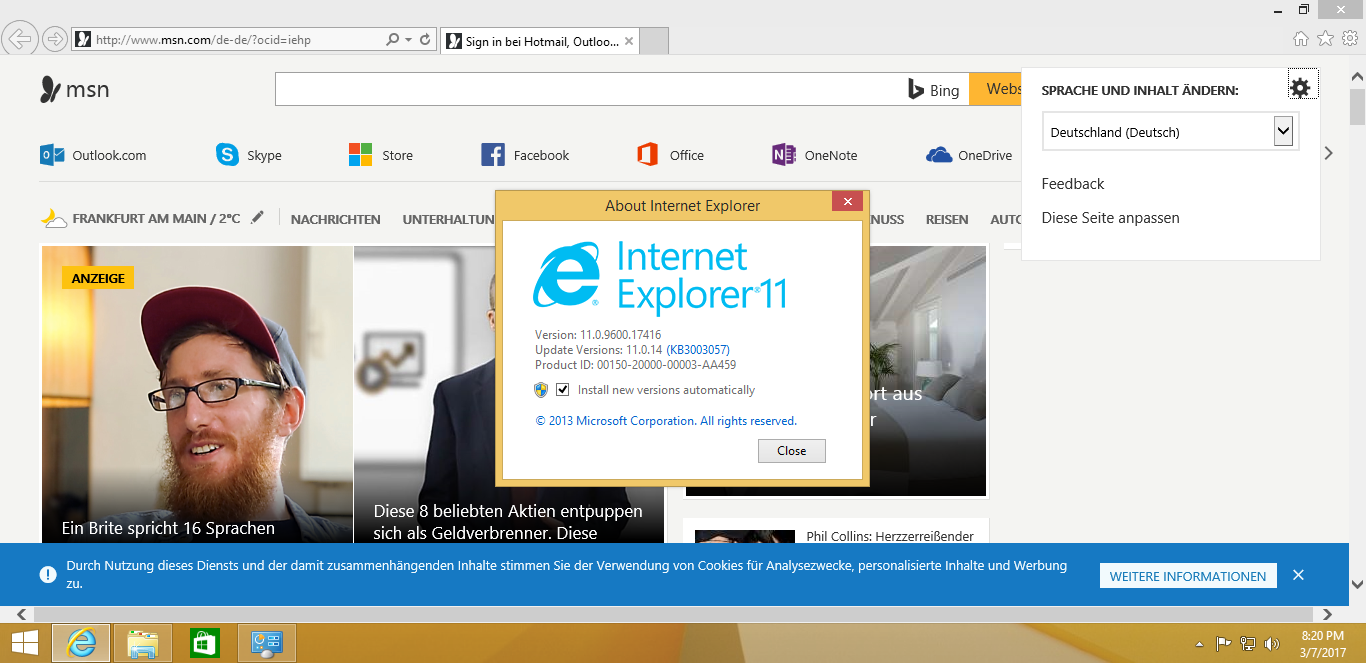The image size is (1366, 663).
Task: Click the vertical scrollbar thumb
Action: pos(1358,106)
